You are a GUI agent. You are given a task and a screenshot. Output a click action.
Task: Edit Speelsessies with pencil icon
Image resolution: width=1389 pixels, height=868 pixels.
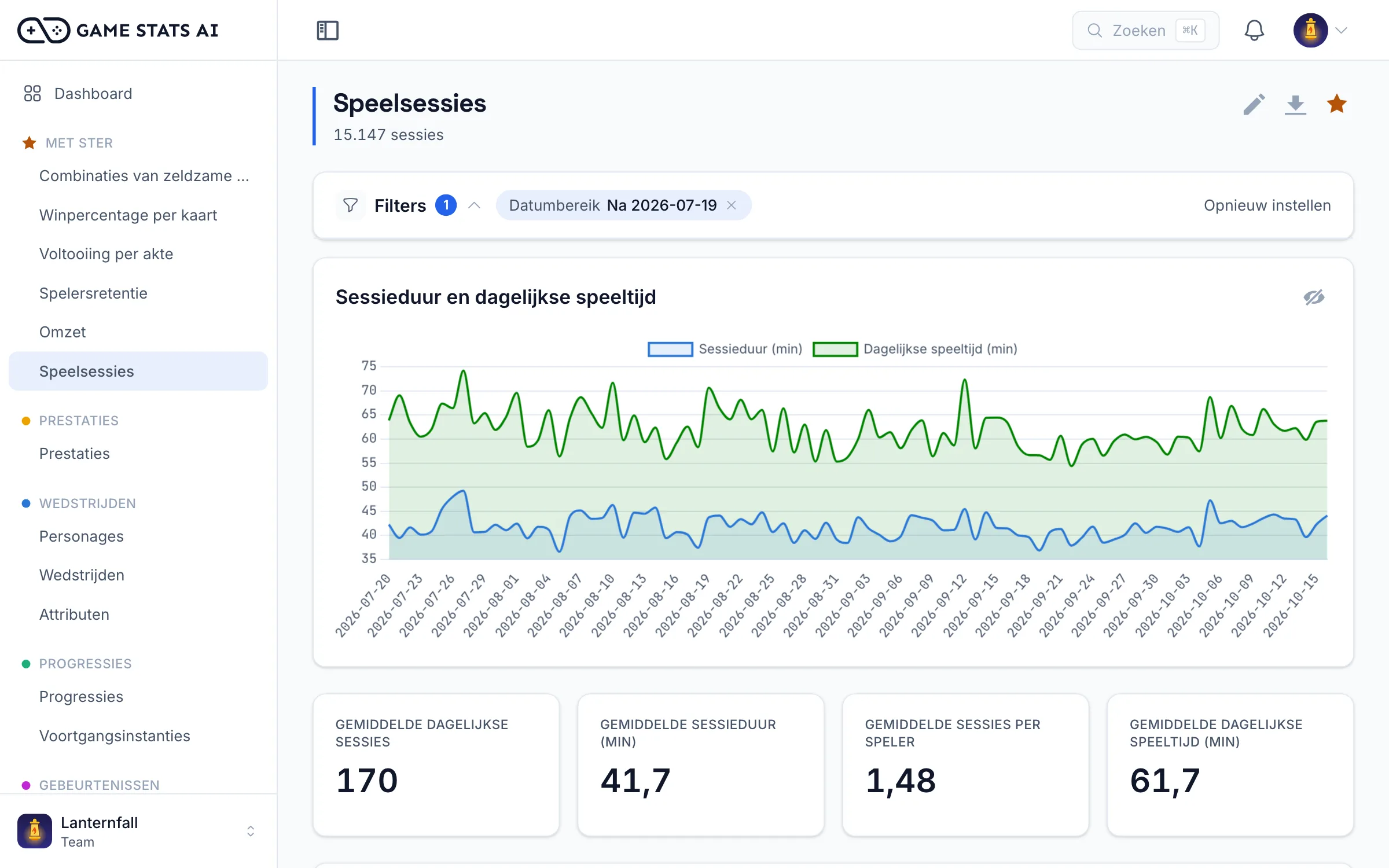1254,105
